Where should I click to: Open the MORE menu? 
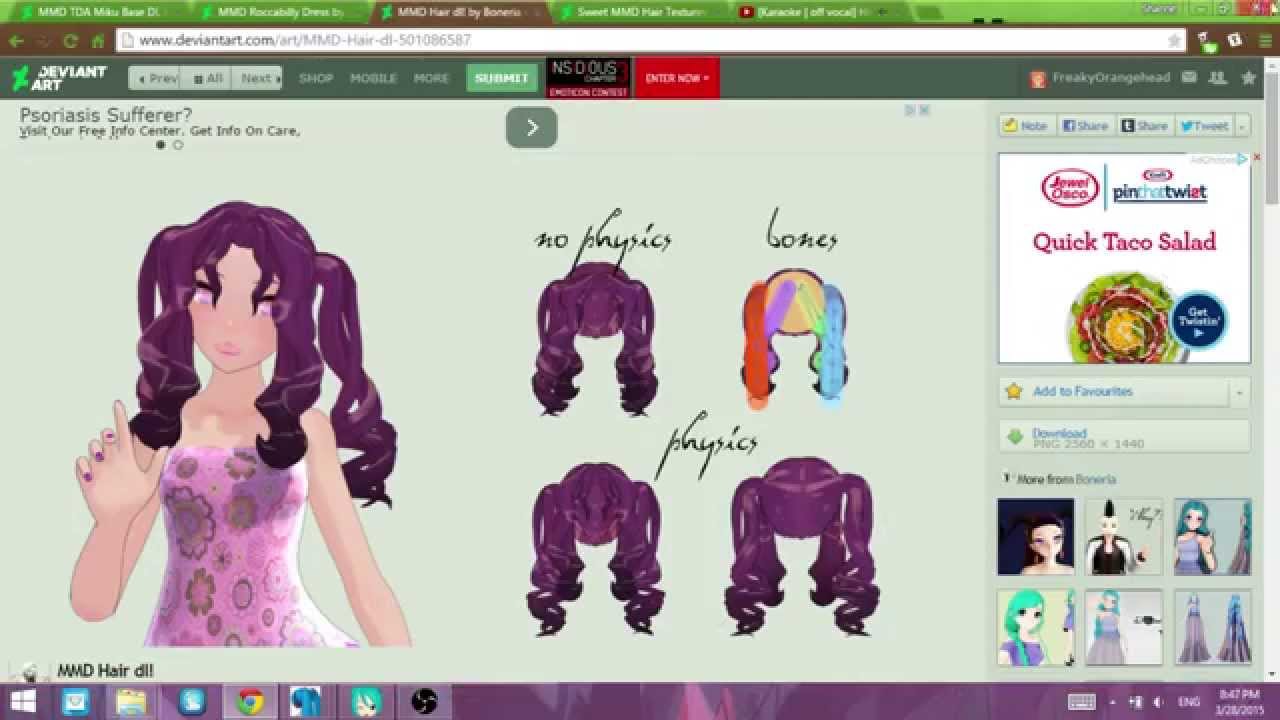pyautogui.click(x=431, y=78)
